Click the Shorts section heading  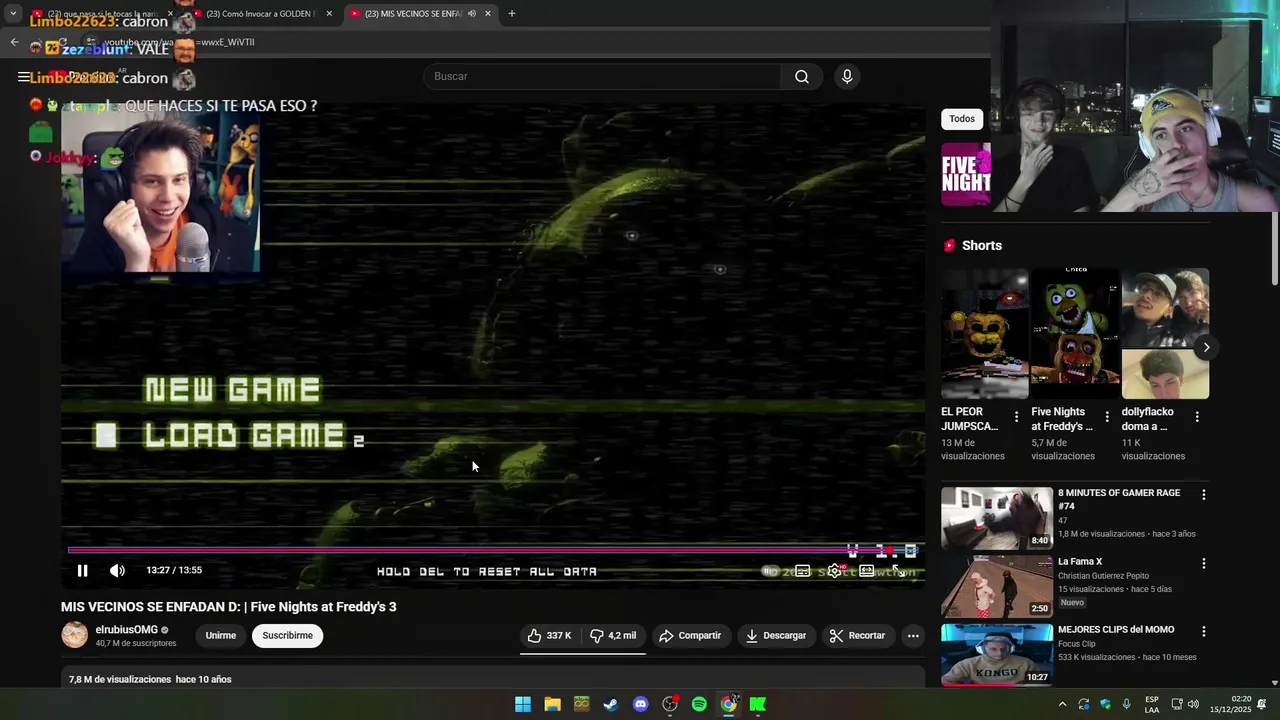click(x=981, y=246)
